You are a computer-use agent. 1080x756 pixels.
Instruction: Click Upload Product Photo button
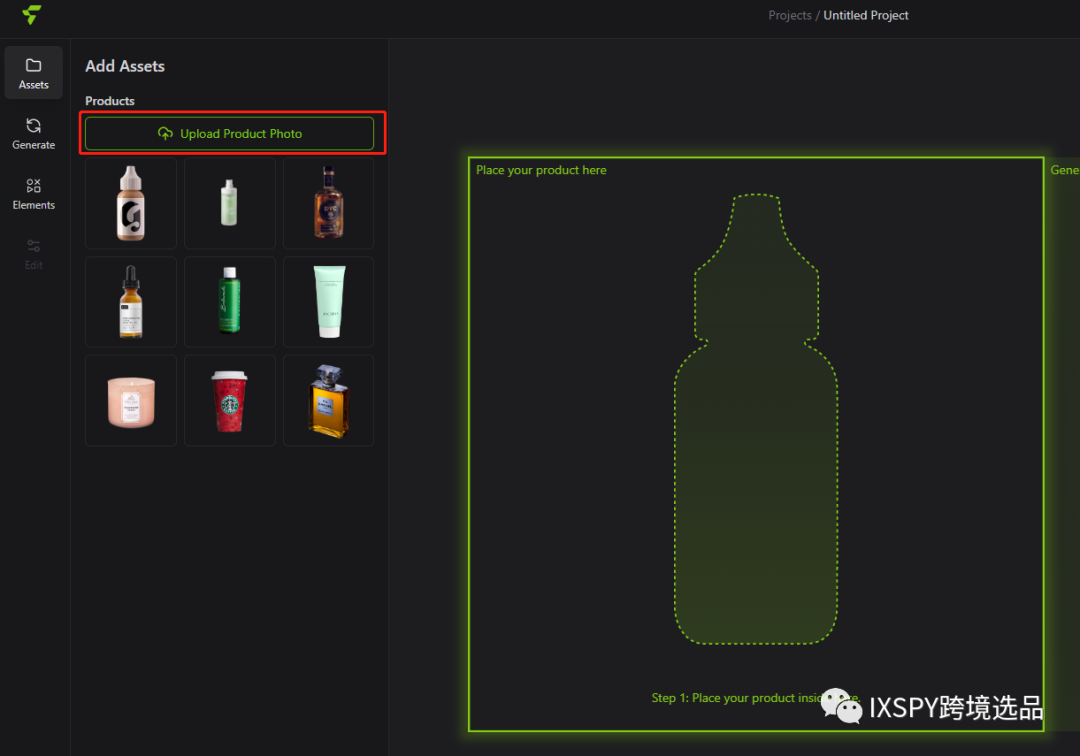click(x=229, y=134)
